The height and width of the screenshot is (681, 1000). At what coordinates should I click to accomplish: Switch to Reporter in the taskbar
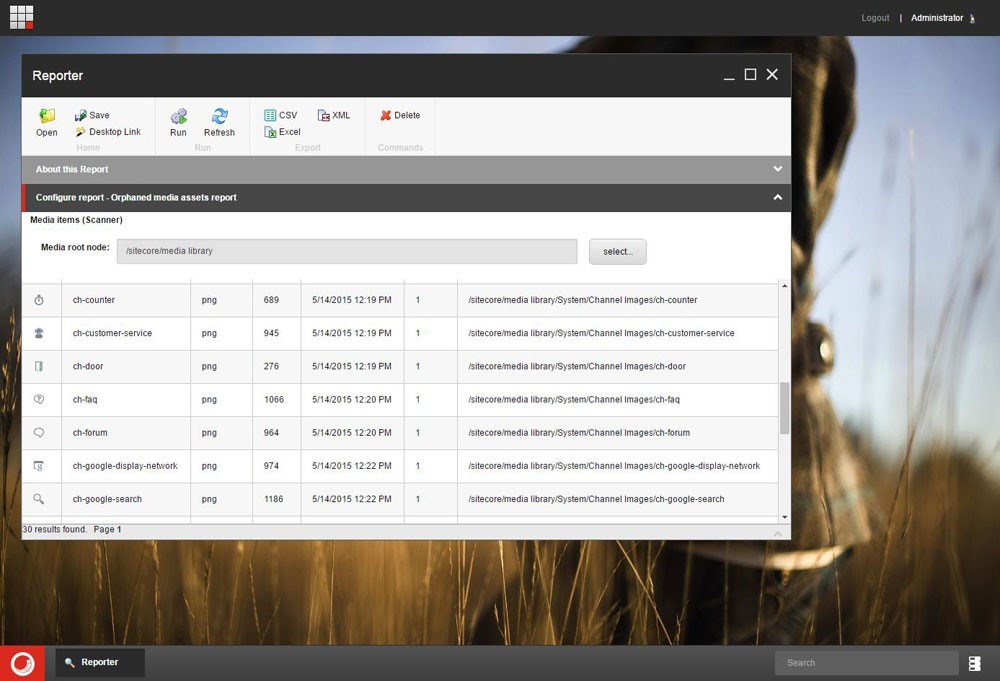pyautogui.click(x=99, y=662)
